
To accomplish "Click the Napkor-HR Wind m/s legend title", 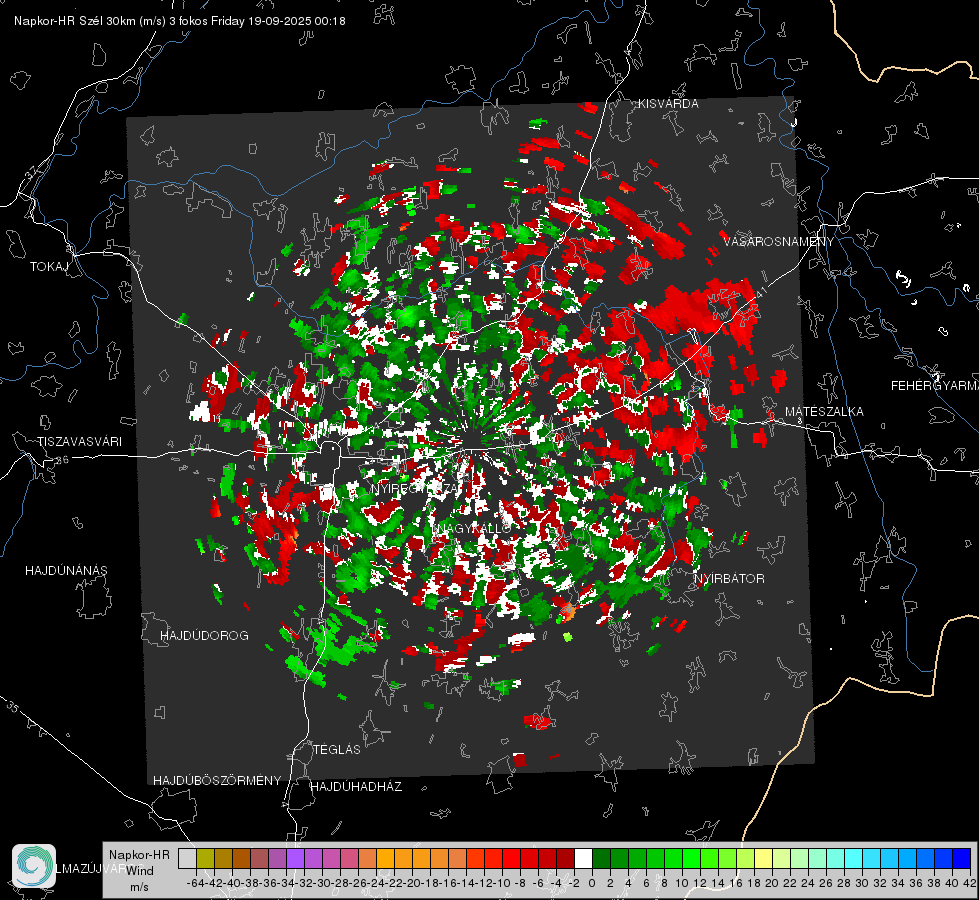I will coord(139,871).
